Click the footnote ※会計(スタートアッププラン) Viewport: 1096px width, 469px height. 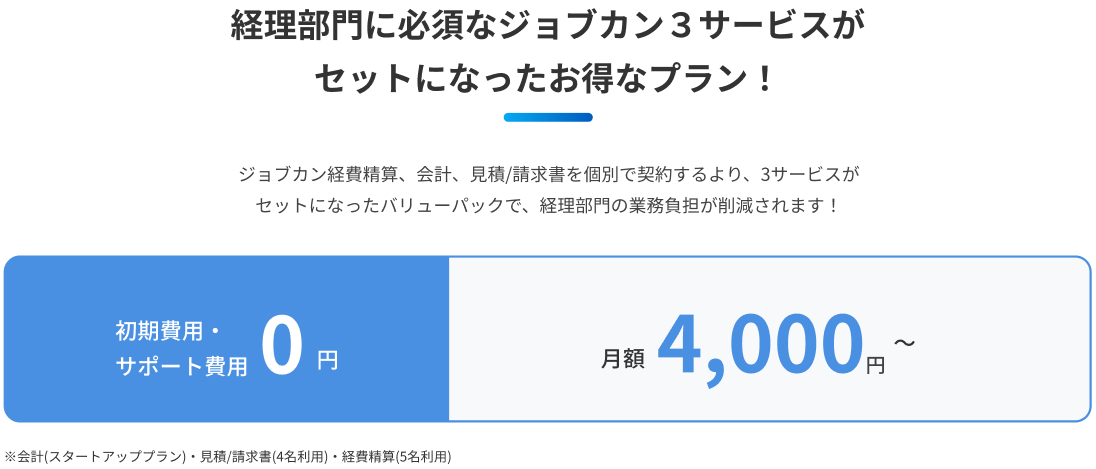(x=96, y=457)
